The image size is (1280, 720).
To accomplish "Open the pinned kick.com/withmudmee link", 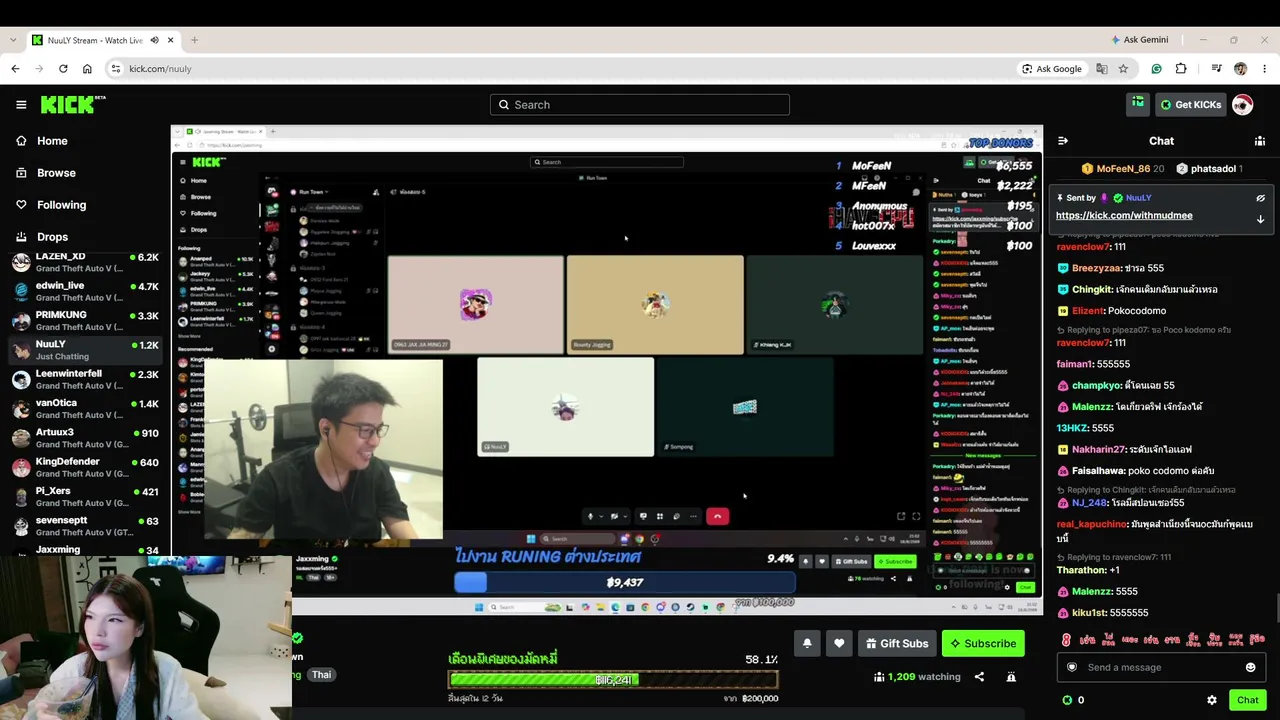I will 1124,215.
